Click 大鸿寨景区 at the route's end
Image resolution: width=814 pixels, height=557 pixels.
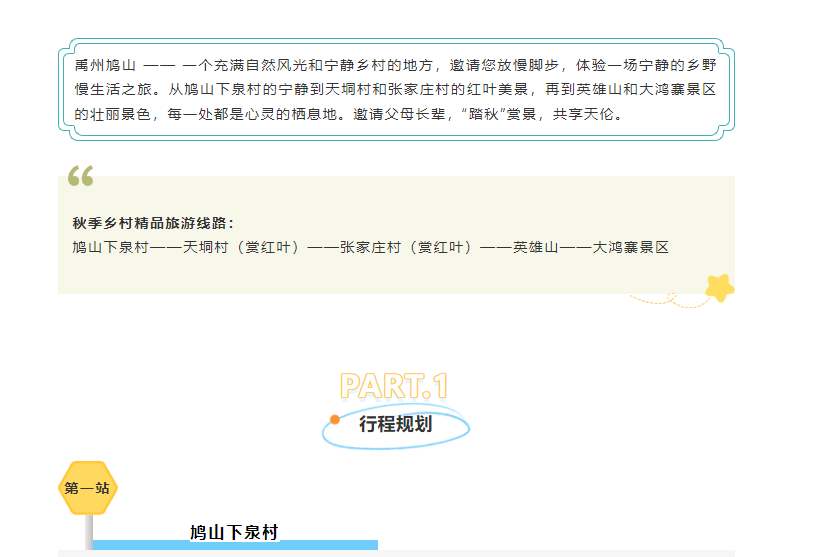(x=631, y=247)
